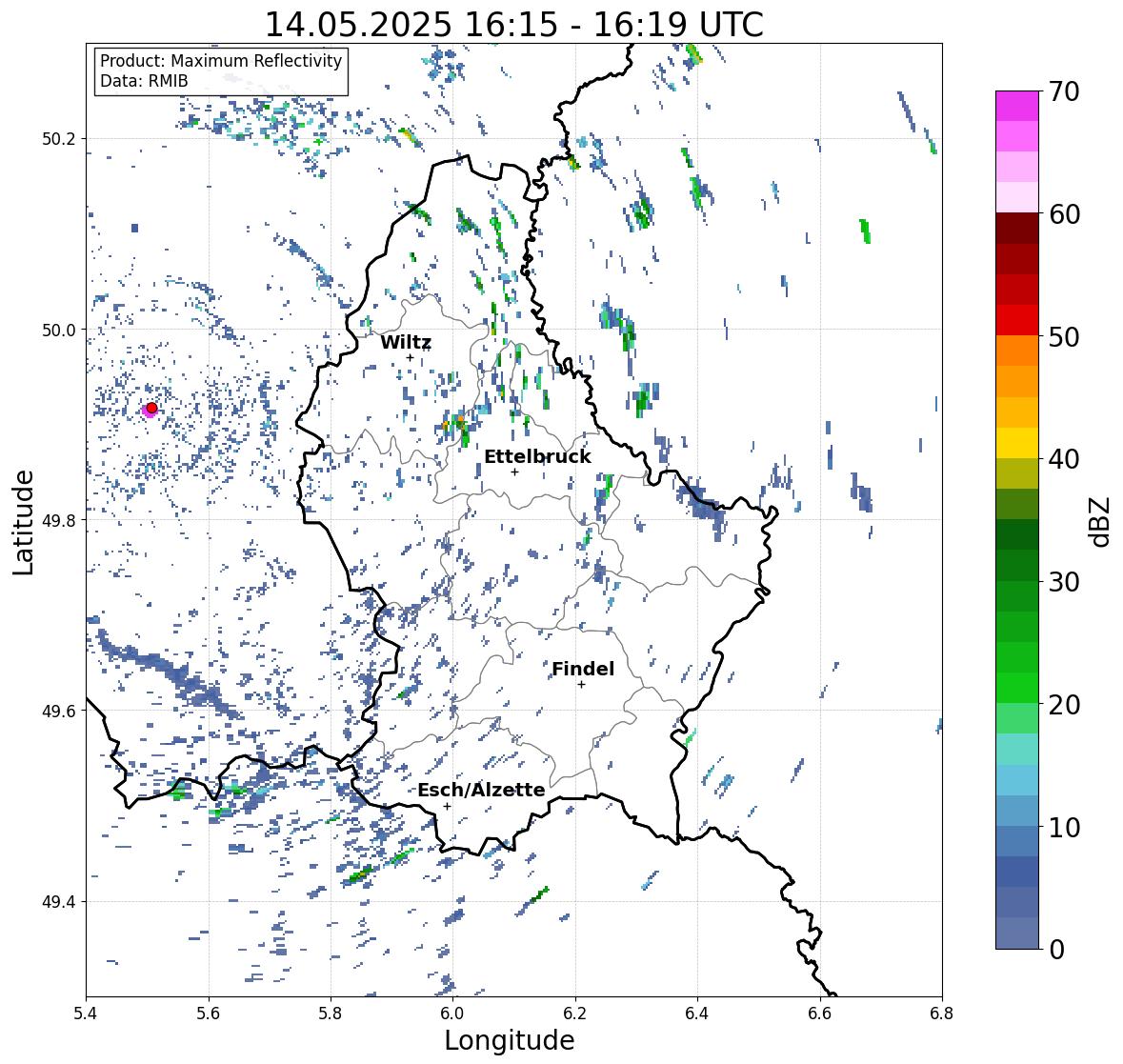Click the 'Latitude' axis label
This screenshot has width=1123, height=1064.
23,522
